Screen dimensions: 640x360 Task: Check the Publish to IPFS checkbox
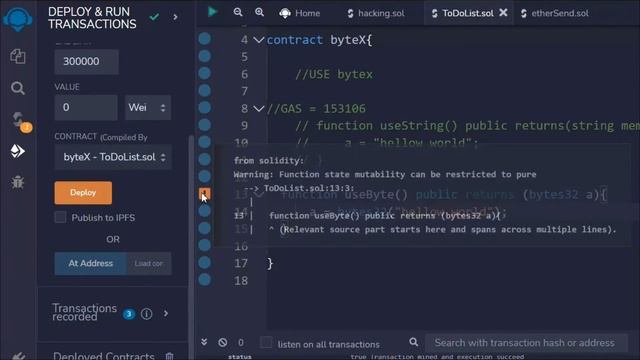click(60, 217)
